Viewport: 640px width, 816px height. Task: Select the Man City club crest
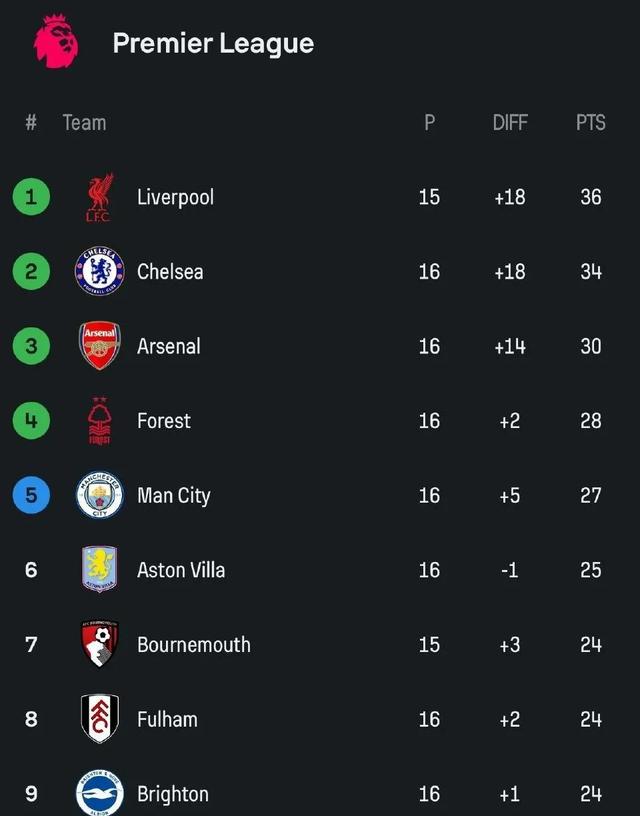100,495
